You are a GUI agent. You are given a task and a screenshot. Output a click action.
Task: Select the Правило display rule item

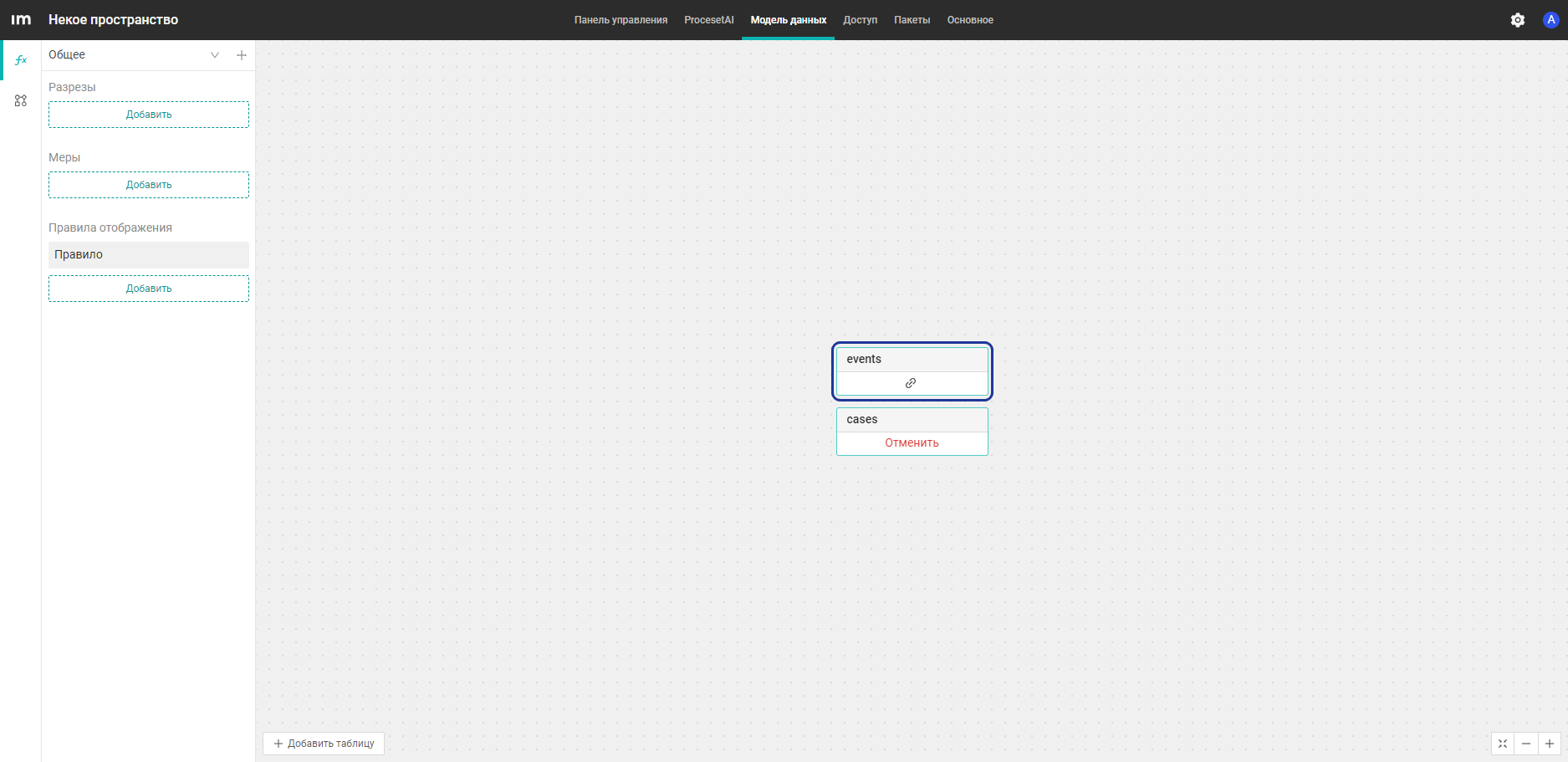(149, 255)
